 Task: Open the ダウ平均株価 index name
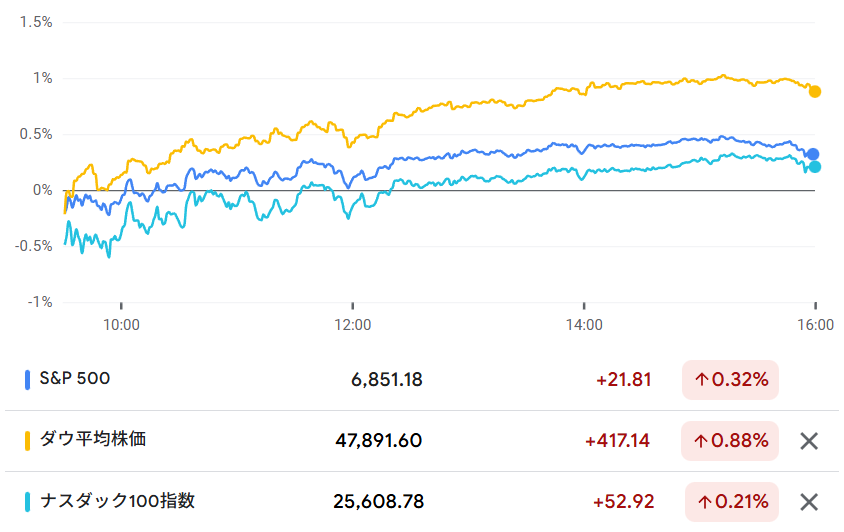click(92, 440)
